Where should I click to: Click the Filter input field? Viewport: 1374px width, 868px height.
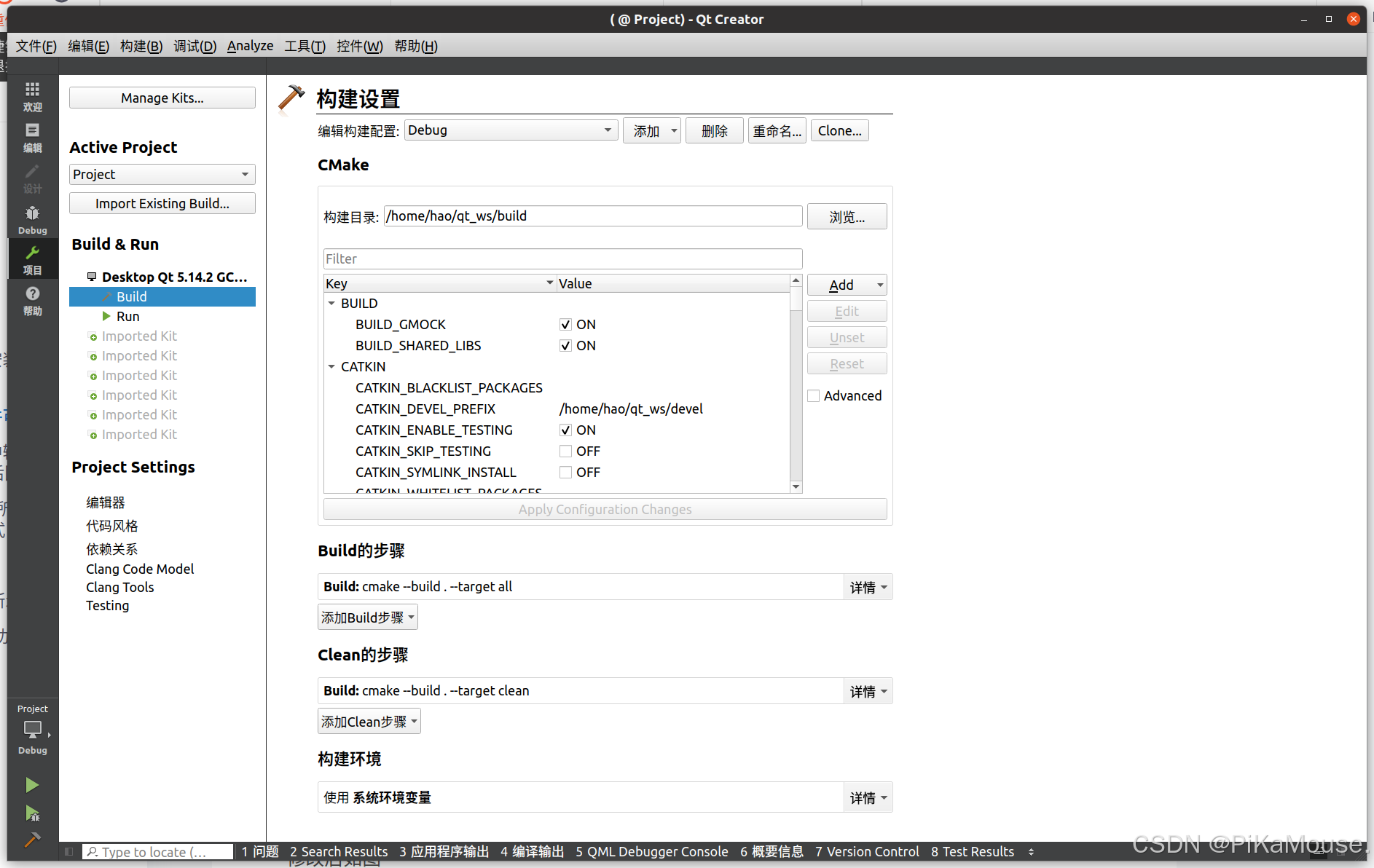pos(563,259)
